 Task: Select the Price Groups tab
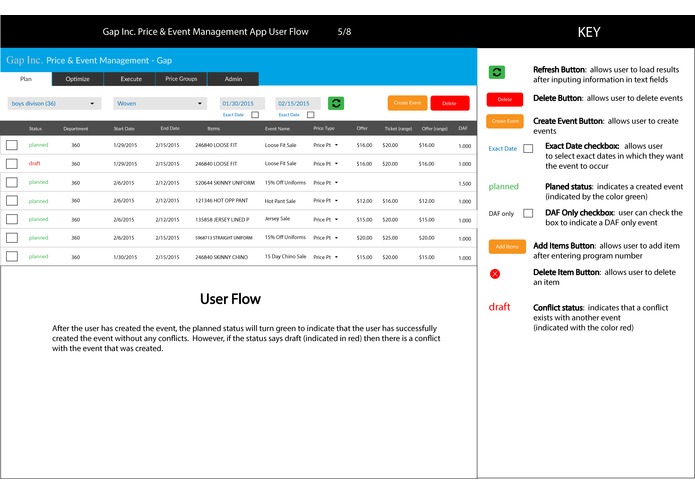coord(181,79)
